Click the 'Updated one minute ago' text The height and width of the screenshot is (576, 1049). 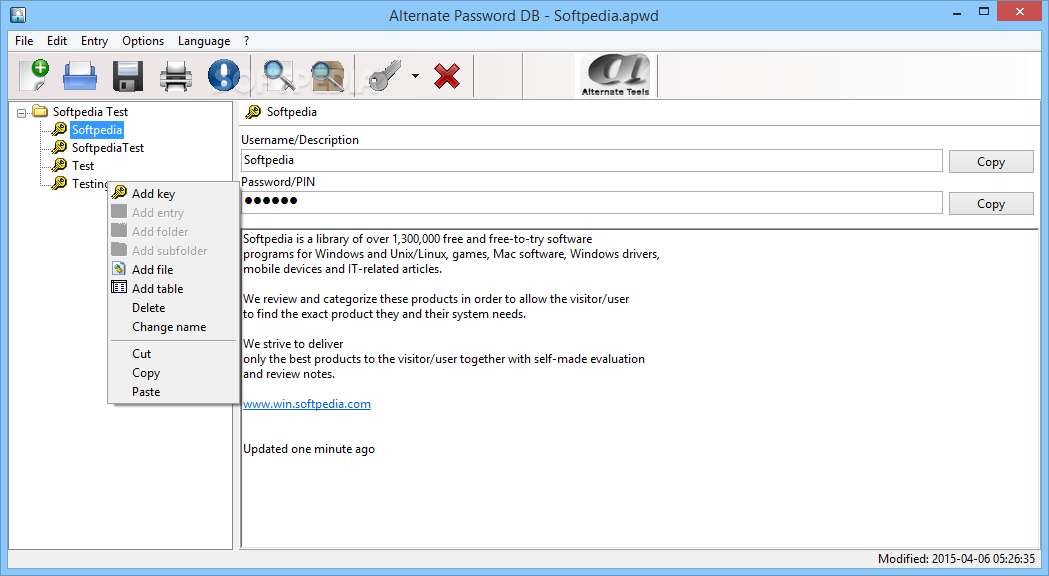pyautogui.click(x=308, y=449)
